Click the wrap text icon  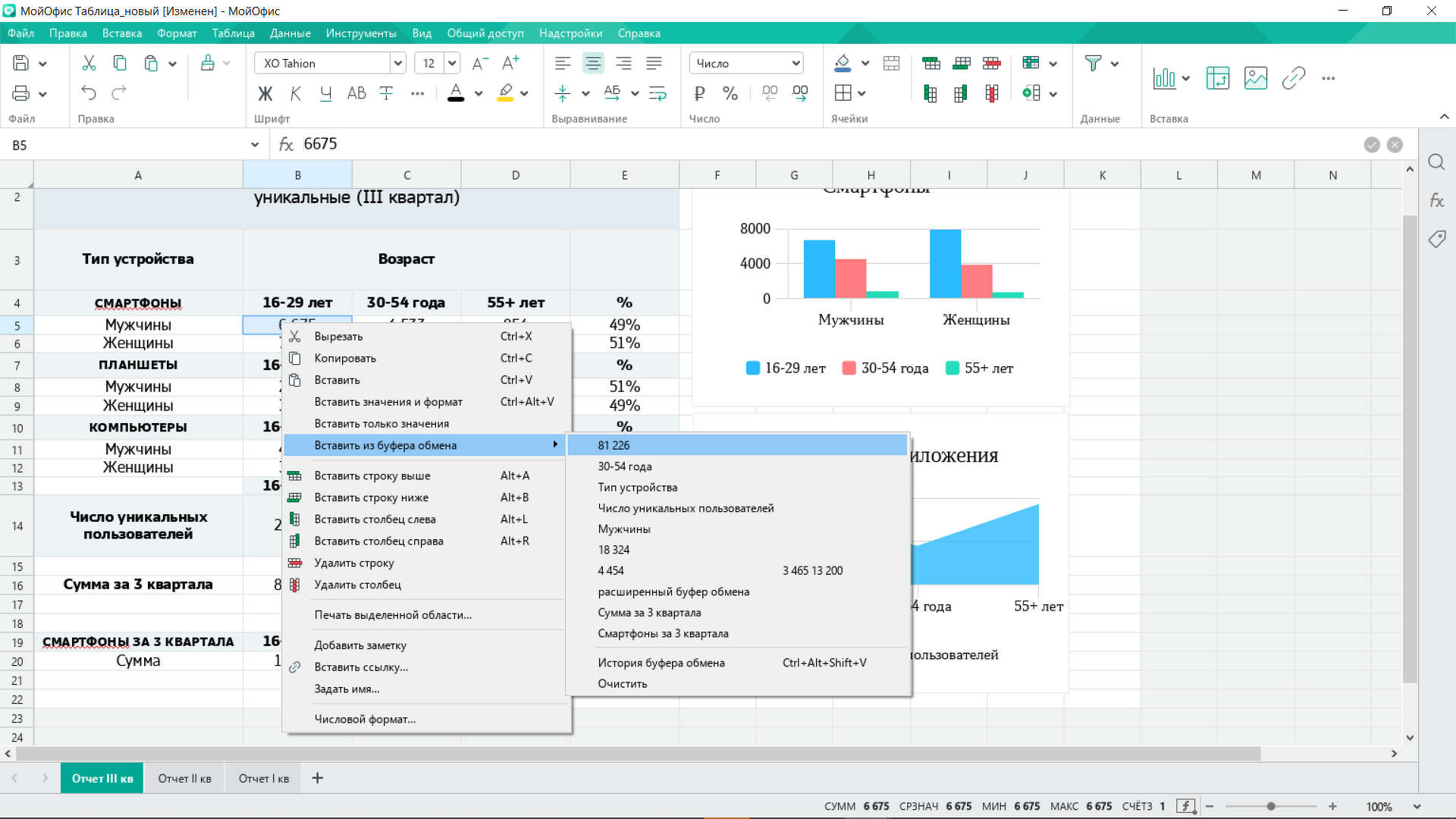coord(658,93)
